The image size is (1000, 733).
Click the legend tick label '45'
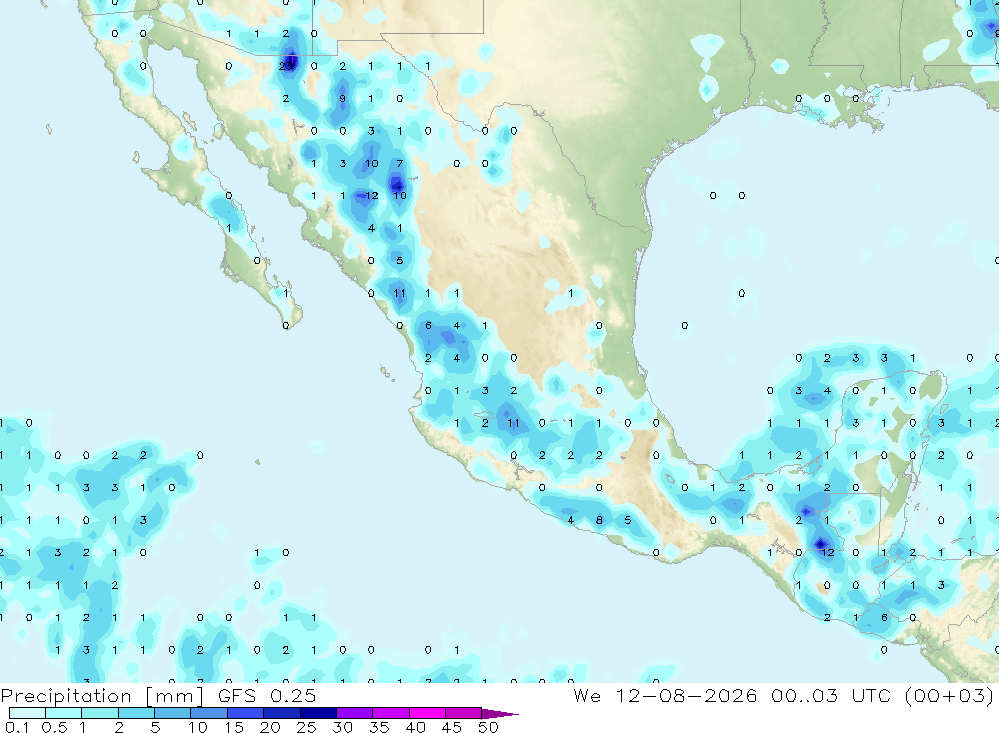point(452,727)
